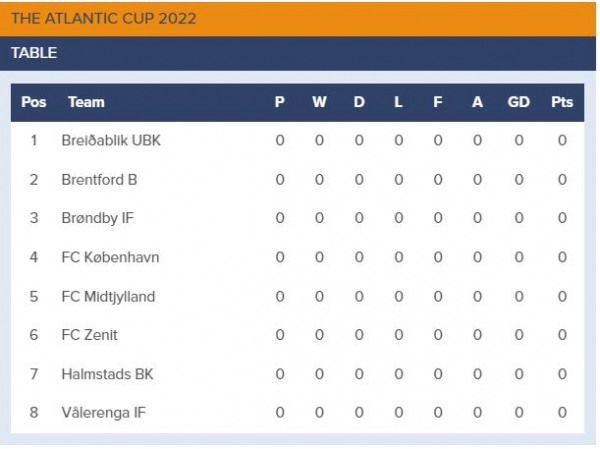This screenshot has width=600, height=449.
Task: Click the P column header
Action: pyautogui.click(x=280, y=102)
